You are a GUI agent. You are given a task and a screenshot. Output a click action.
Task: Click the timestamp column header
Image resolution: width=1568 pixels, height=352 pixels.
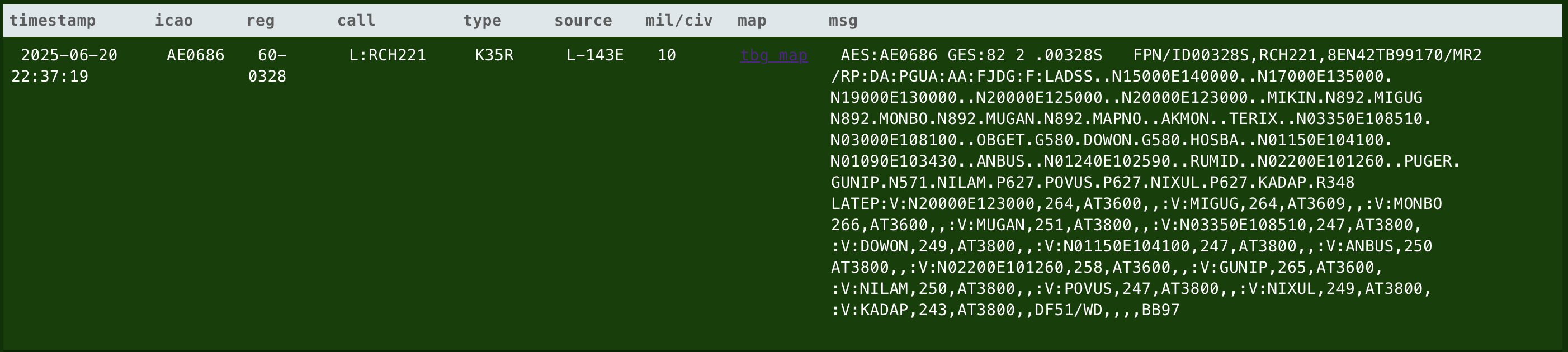[x=53, y=21]
